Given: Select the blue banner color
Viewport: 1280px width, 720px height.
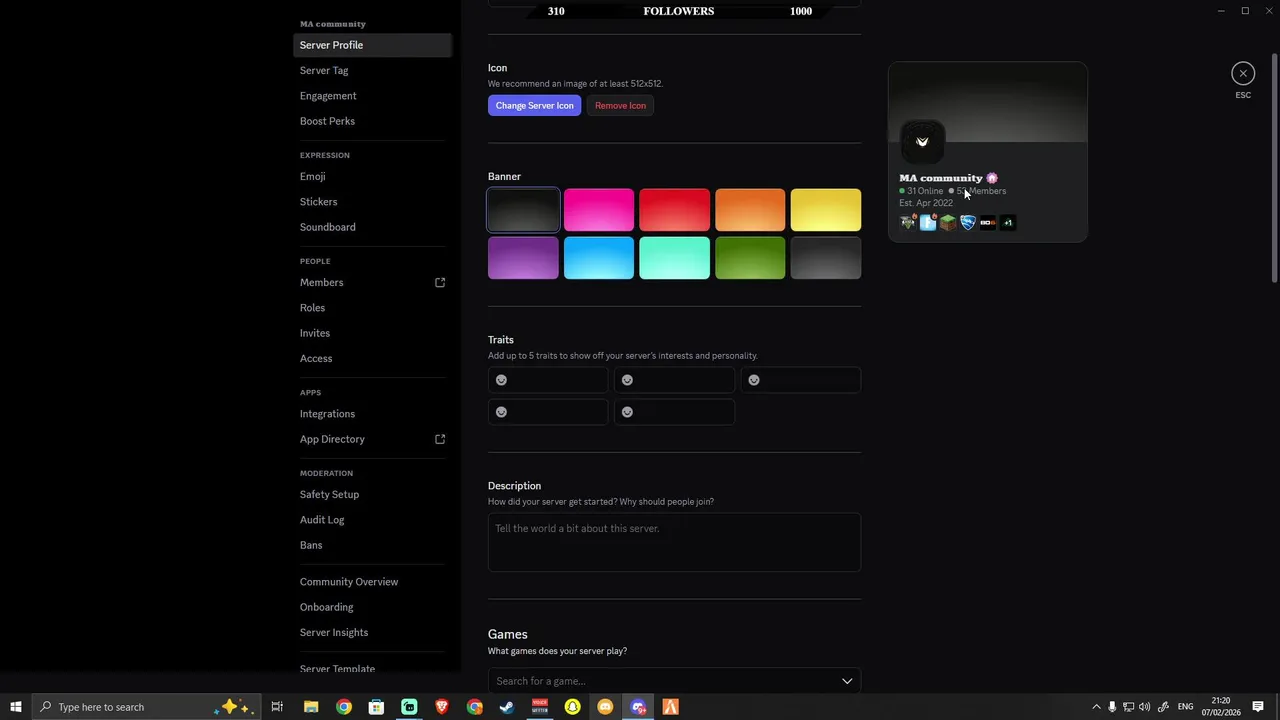Looking at the screenshot, I should pyautogui.click(x=599, y=258).
